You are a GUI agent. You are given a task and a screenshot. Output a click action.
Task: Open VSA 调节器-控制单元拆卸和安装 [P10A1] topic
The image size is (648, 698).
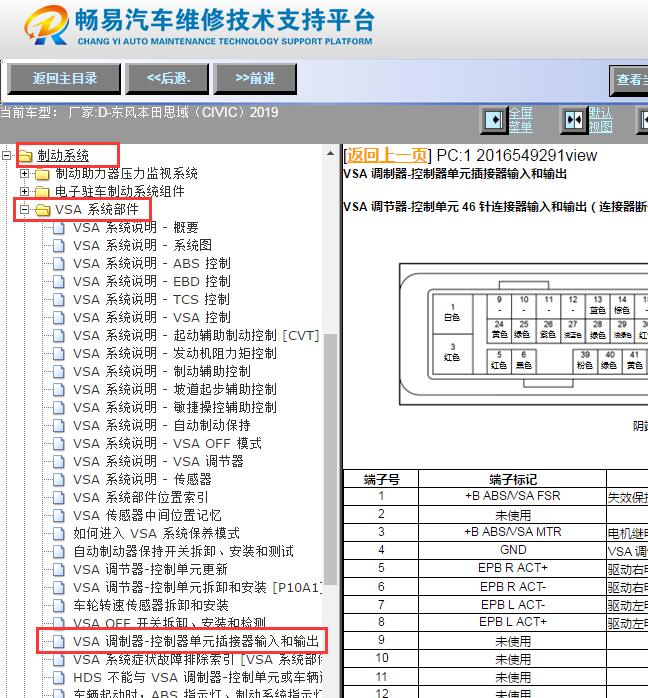point(197,588)
